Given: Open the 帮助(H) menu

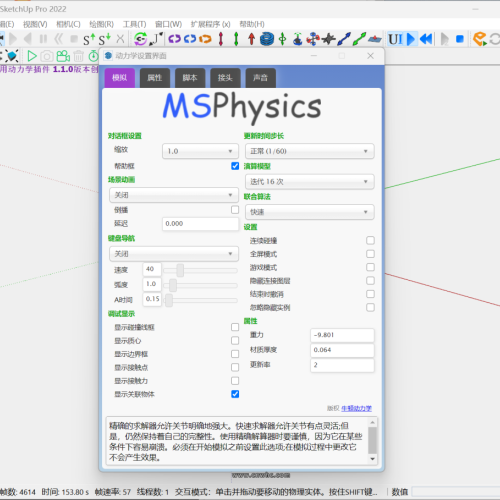Looking at the screenshot, I should point(252,24).
